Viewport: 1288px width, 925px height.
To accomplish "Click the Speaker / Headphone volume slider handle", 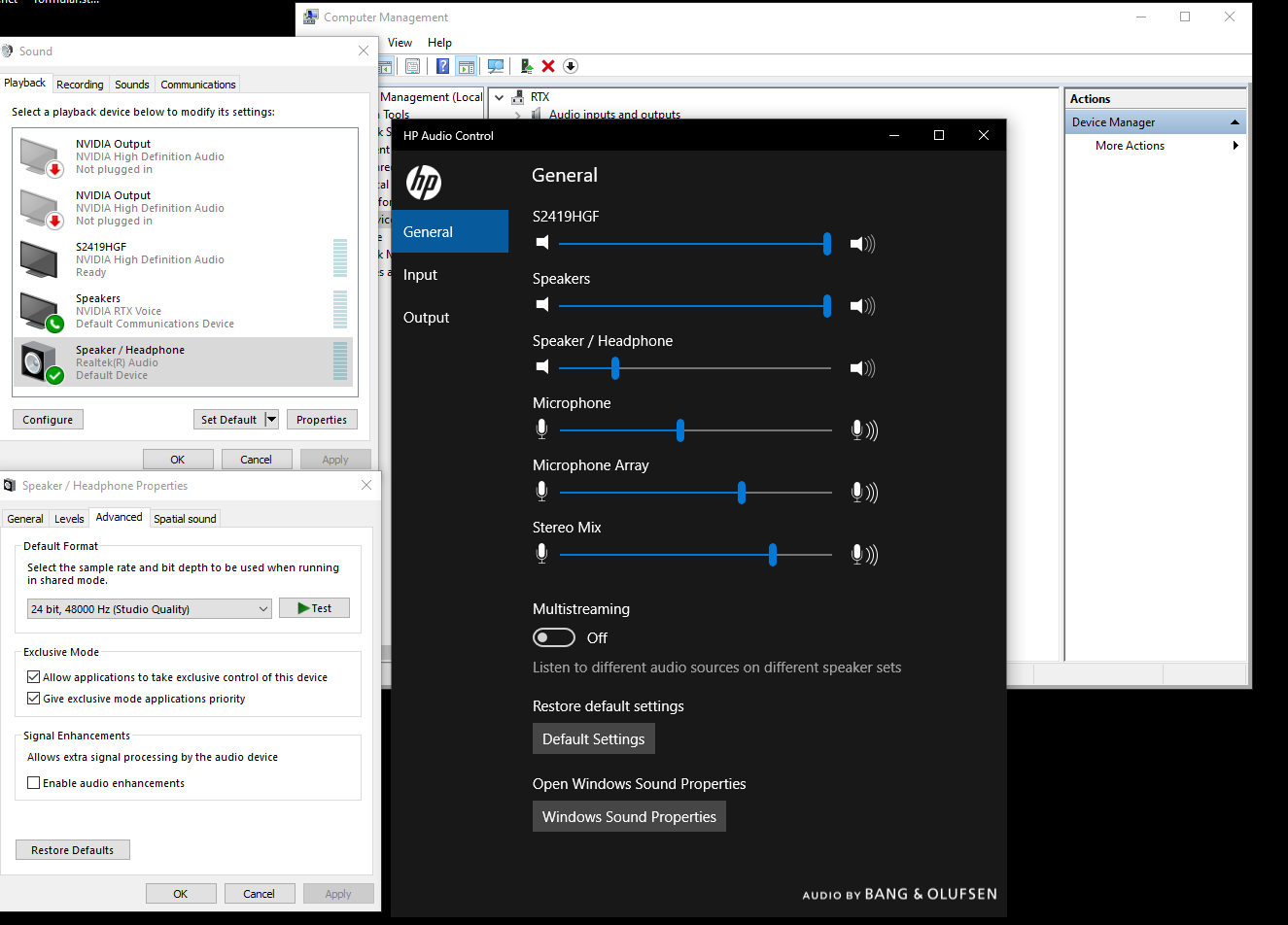I will click(615, 368).
